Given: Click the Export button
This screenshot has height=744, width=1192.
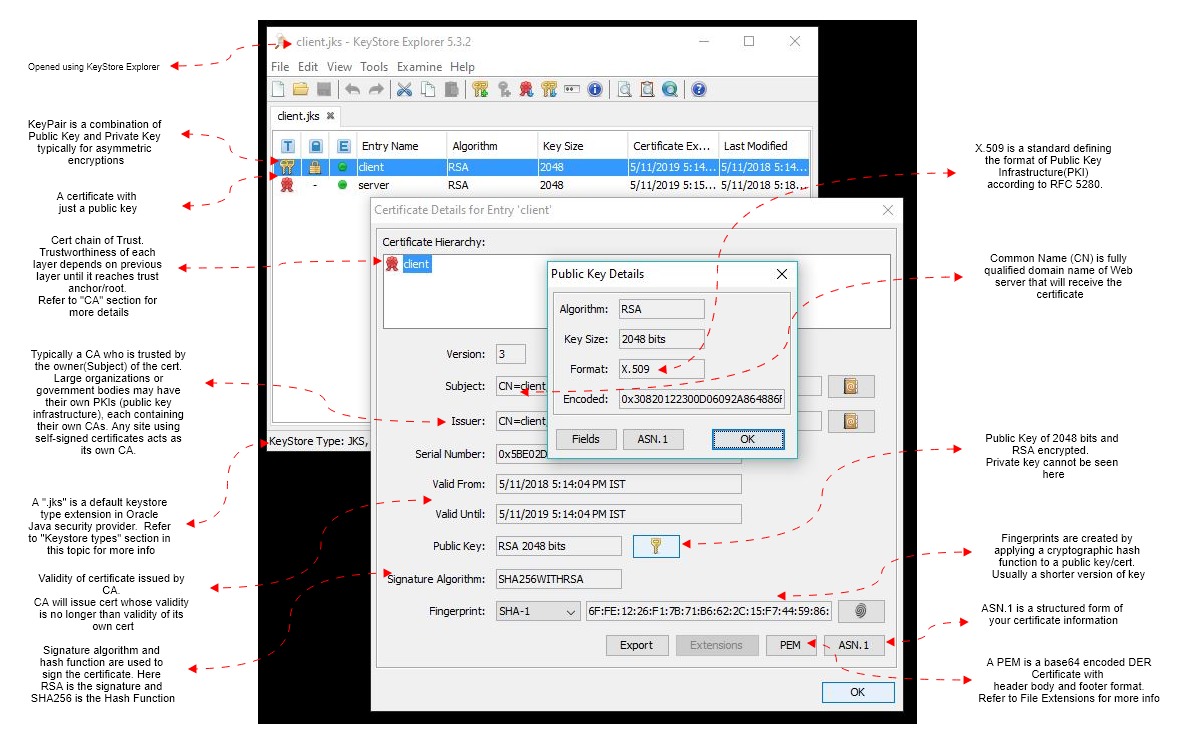Looking at the screenshot, I should point(637,645).
